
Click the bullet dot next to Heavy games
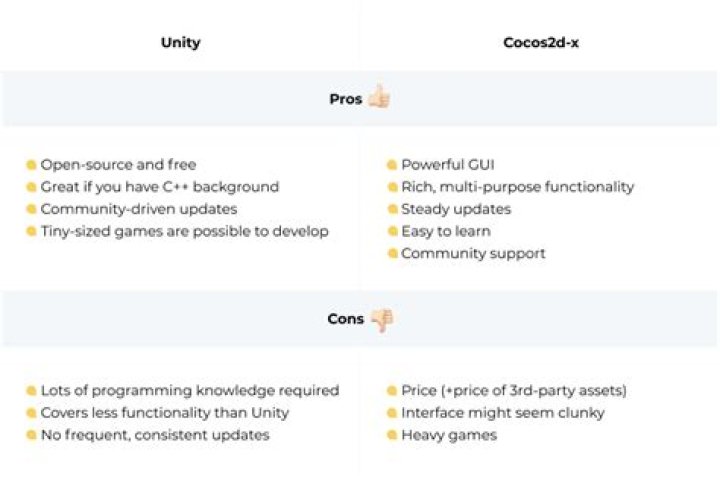coord(392,435)
